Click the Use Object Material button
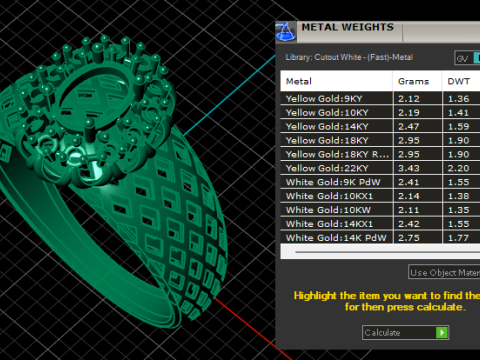 click(x=444, y=272)
